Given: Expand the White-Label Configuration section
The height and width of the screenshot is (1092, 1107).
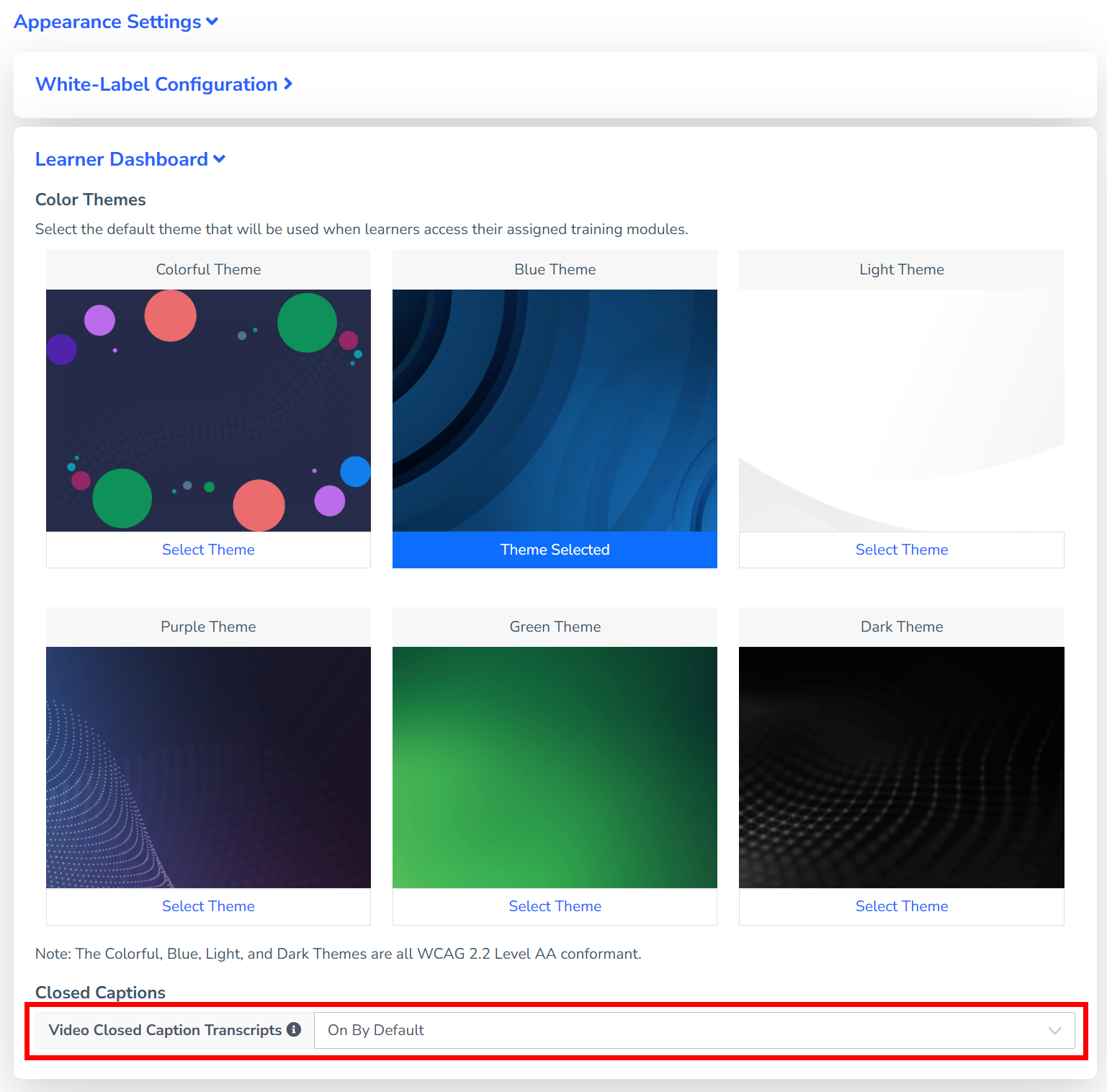Looking at the screenshot, I should pyautogui.click(x=163, y=84).
